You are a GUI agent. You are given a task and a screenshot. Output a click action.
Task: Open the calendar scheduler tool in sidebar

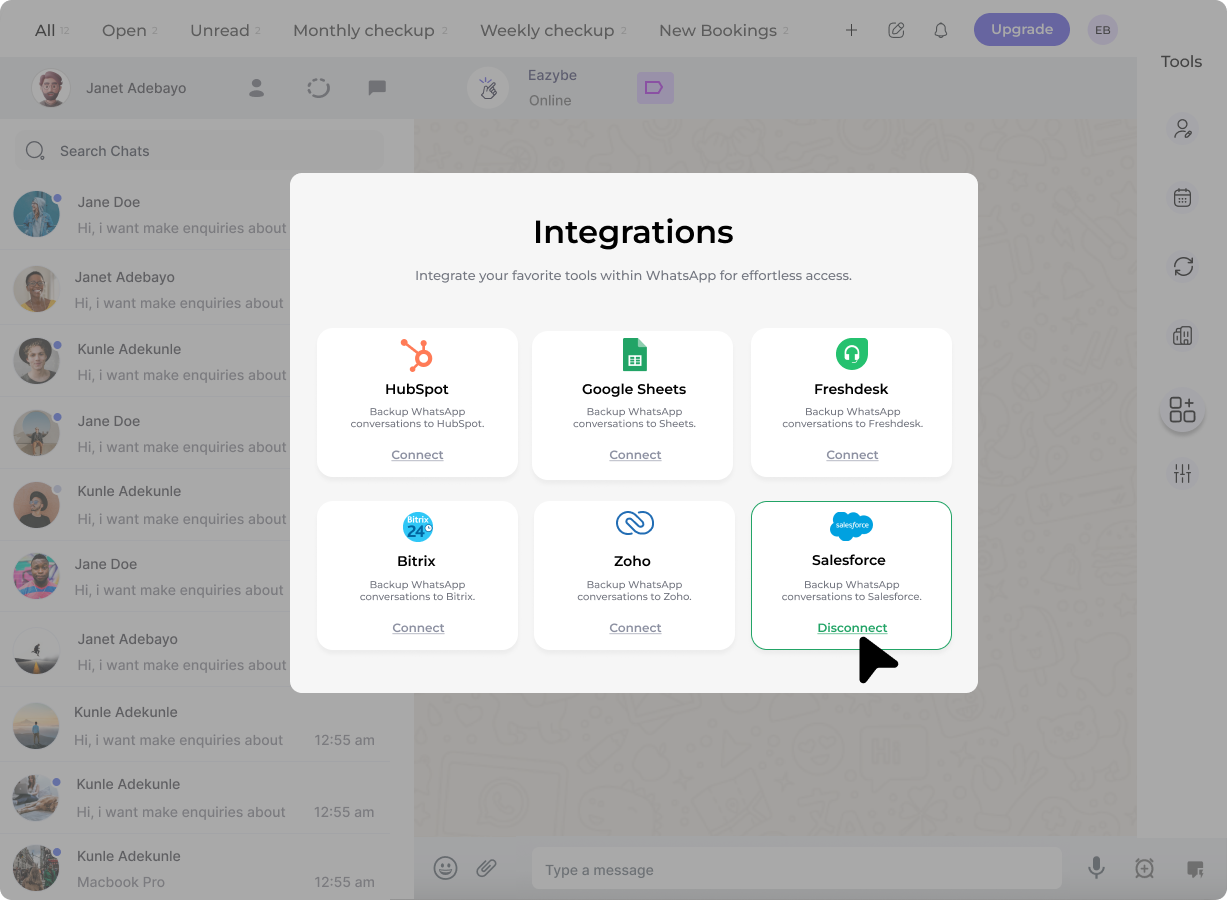(1182, 197)
